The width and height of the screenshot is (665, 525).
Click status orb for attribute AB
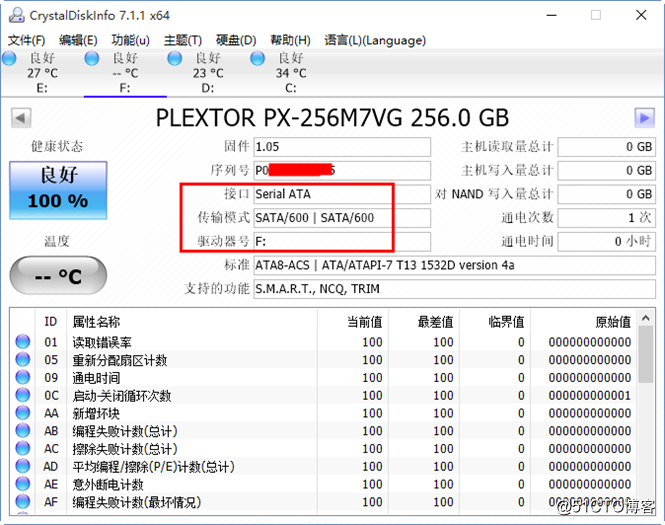click(23, 430)
